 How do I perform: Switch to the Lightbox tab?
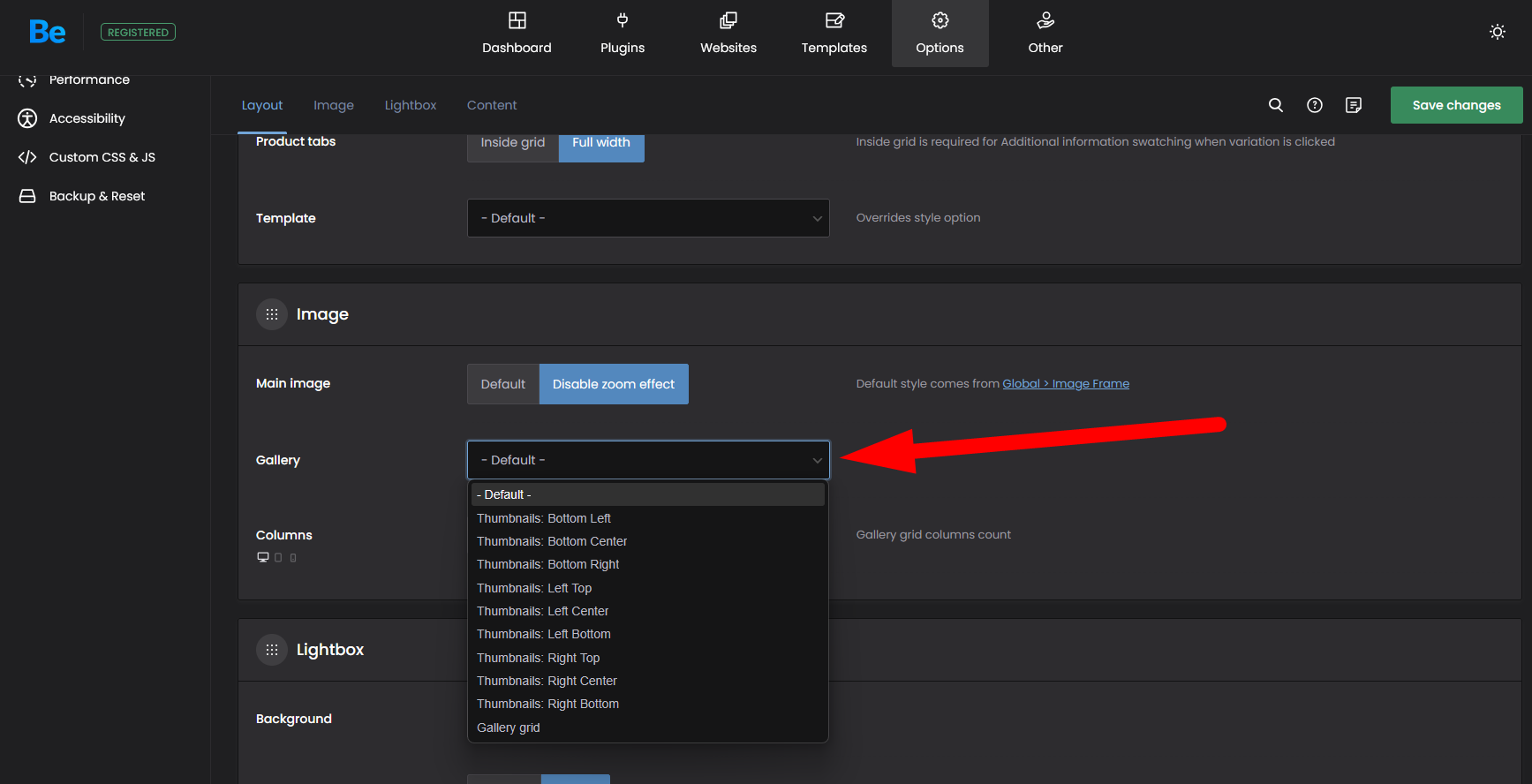[x=411, y=105]
